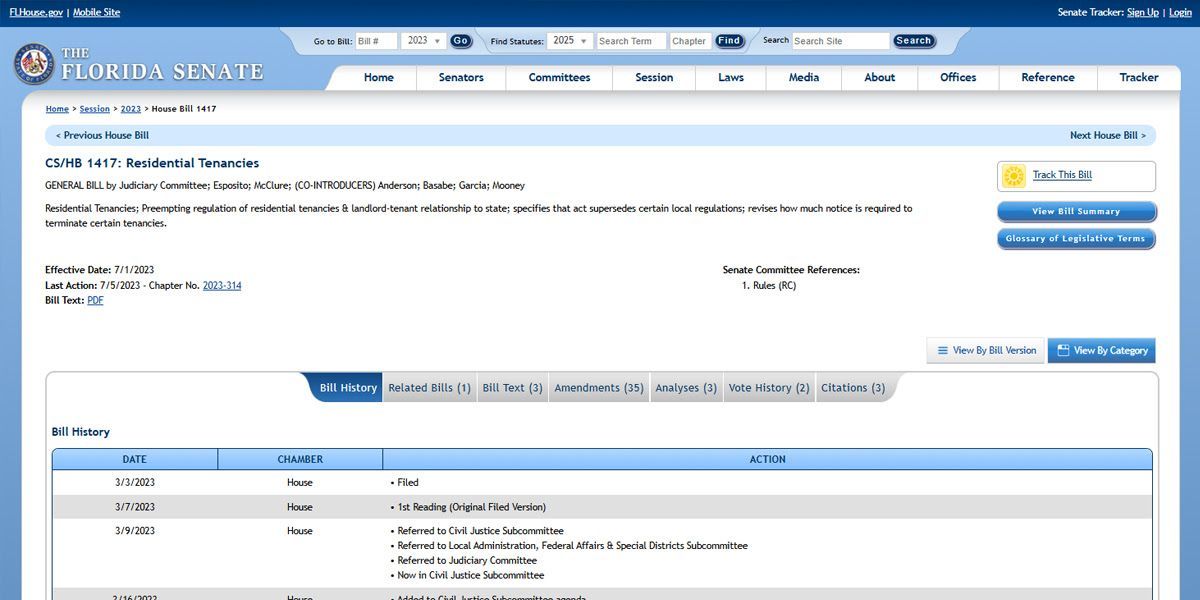This screenshot has height=600, width=1200.
Task: Click the Track This Bill link
Action: pos(1062,175)
